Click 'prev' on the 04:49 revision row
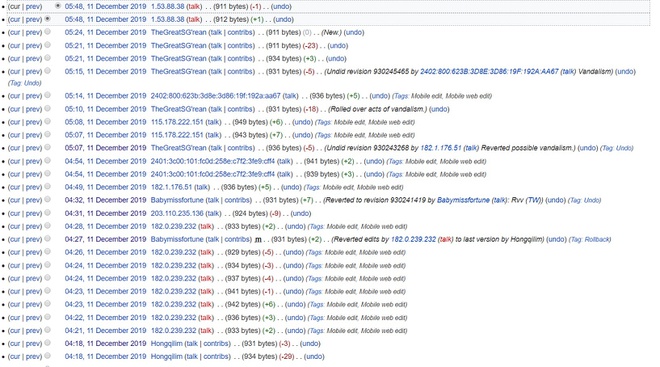 pyautogui.click(x=33, y=187)
